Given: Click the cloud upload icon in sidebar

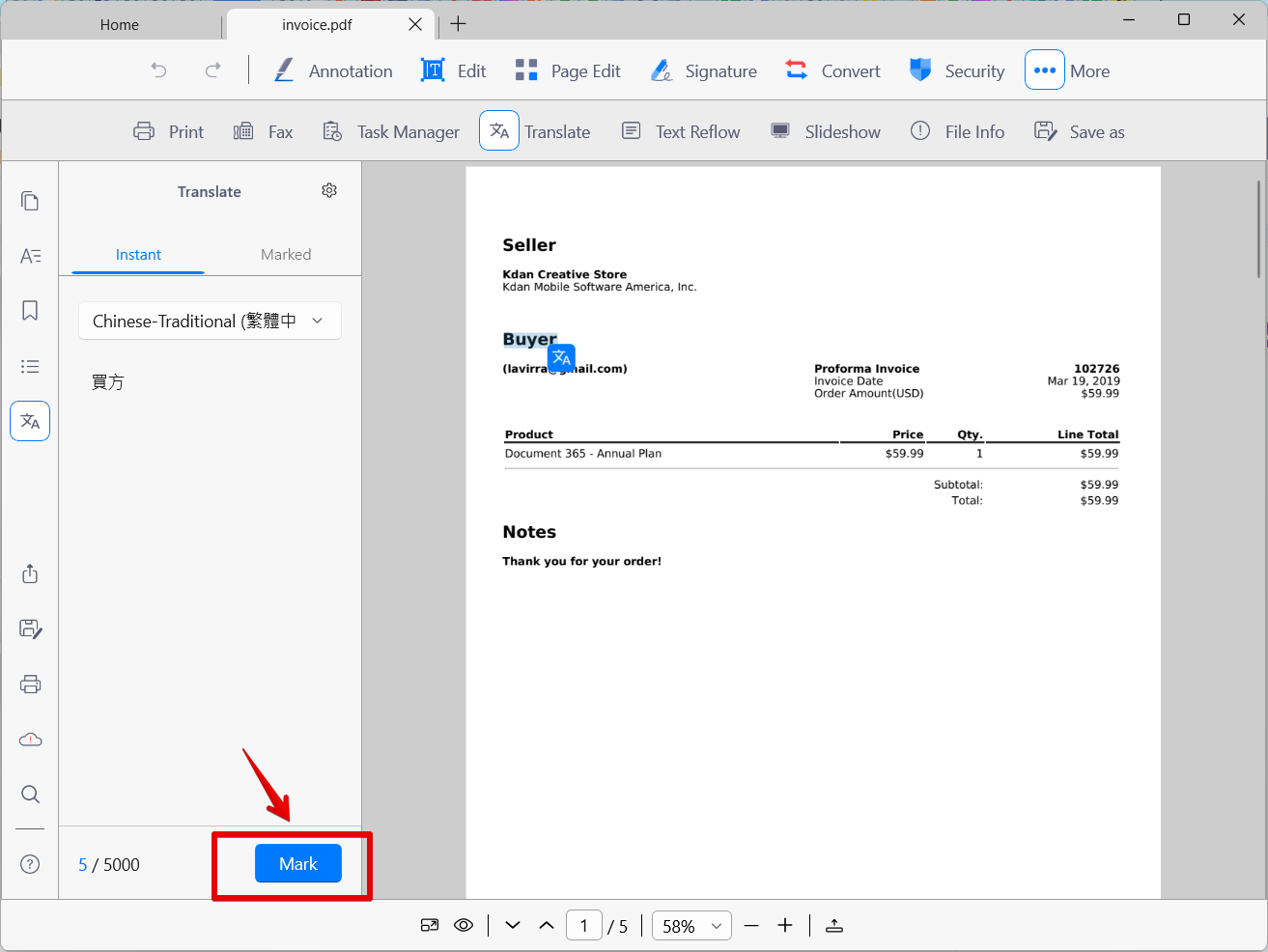Looking at the screenshot, I should click(30, 740).
